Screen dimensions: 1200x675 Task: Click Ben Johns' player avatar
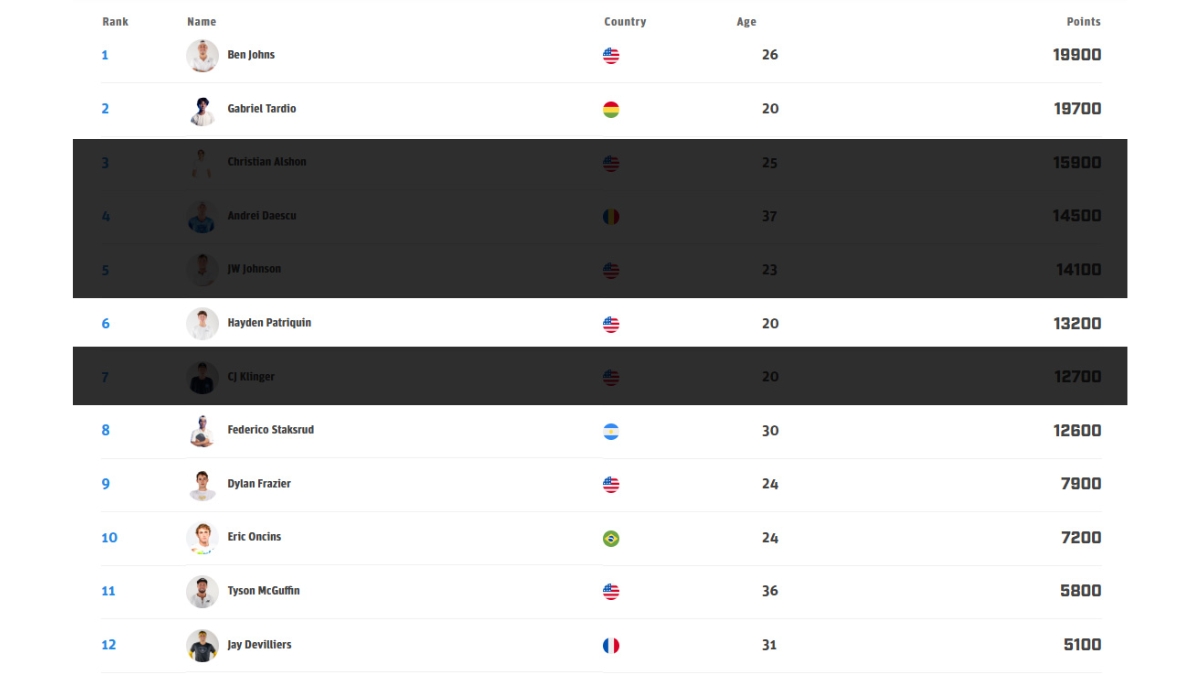(x=202, y=56)
